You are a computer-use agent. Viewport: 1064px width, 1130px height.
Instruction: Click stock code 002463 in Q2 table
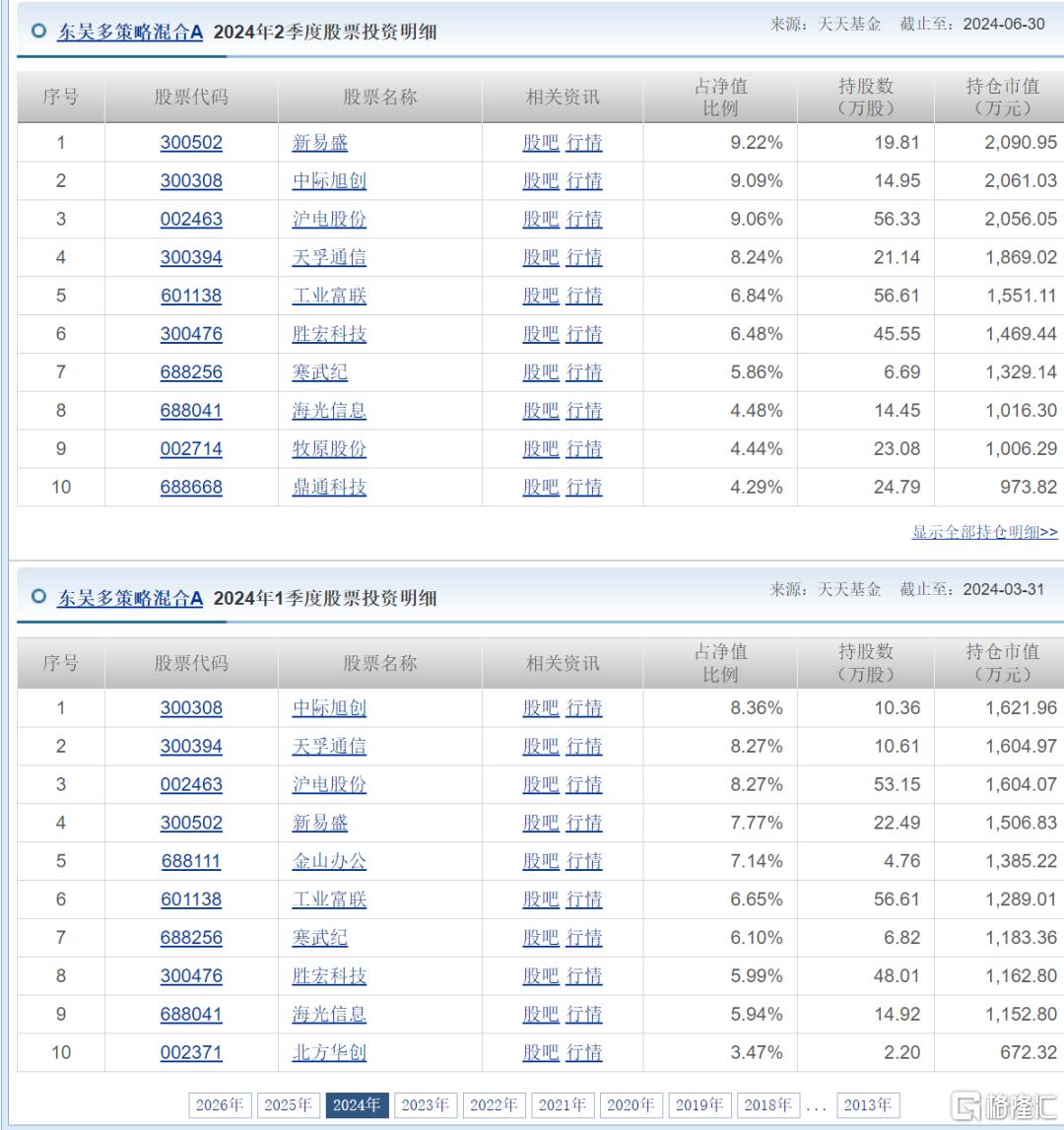pyautogui.click(x=191, y=219)
